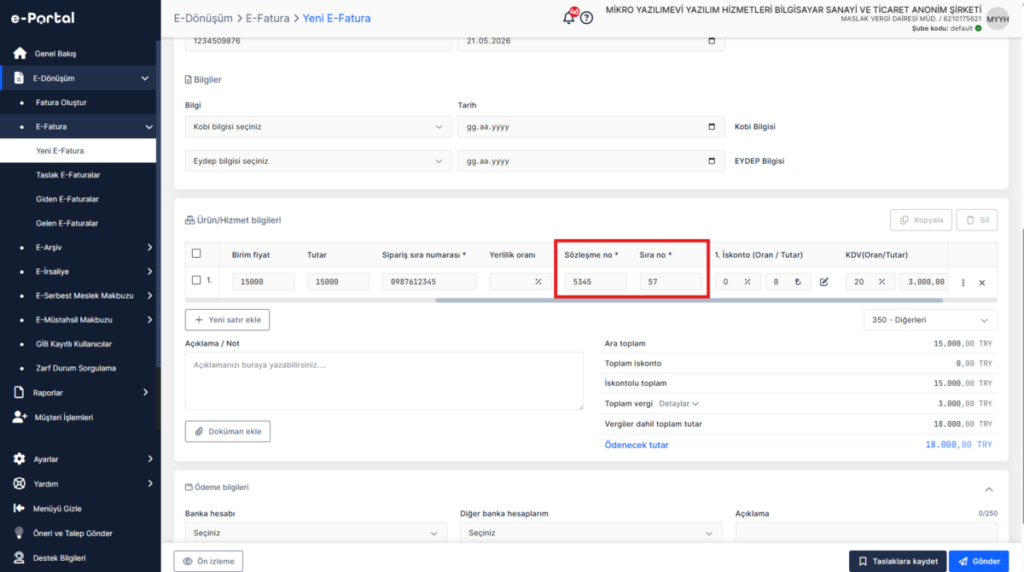Click the table horizontal scrollbar
This screenshot has width=1024, height=572.
(x=689, y=300)
